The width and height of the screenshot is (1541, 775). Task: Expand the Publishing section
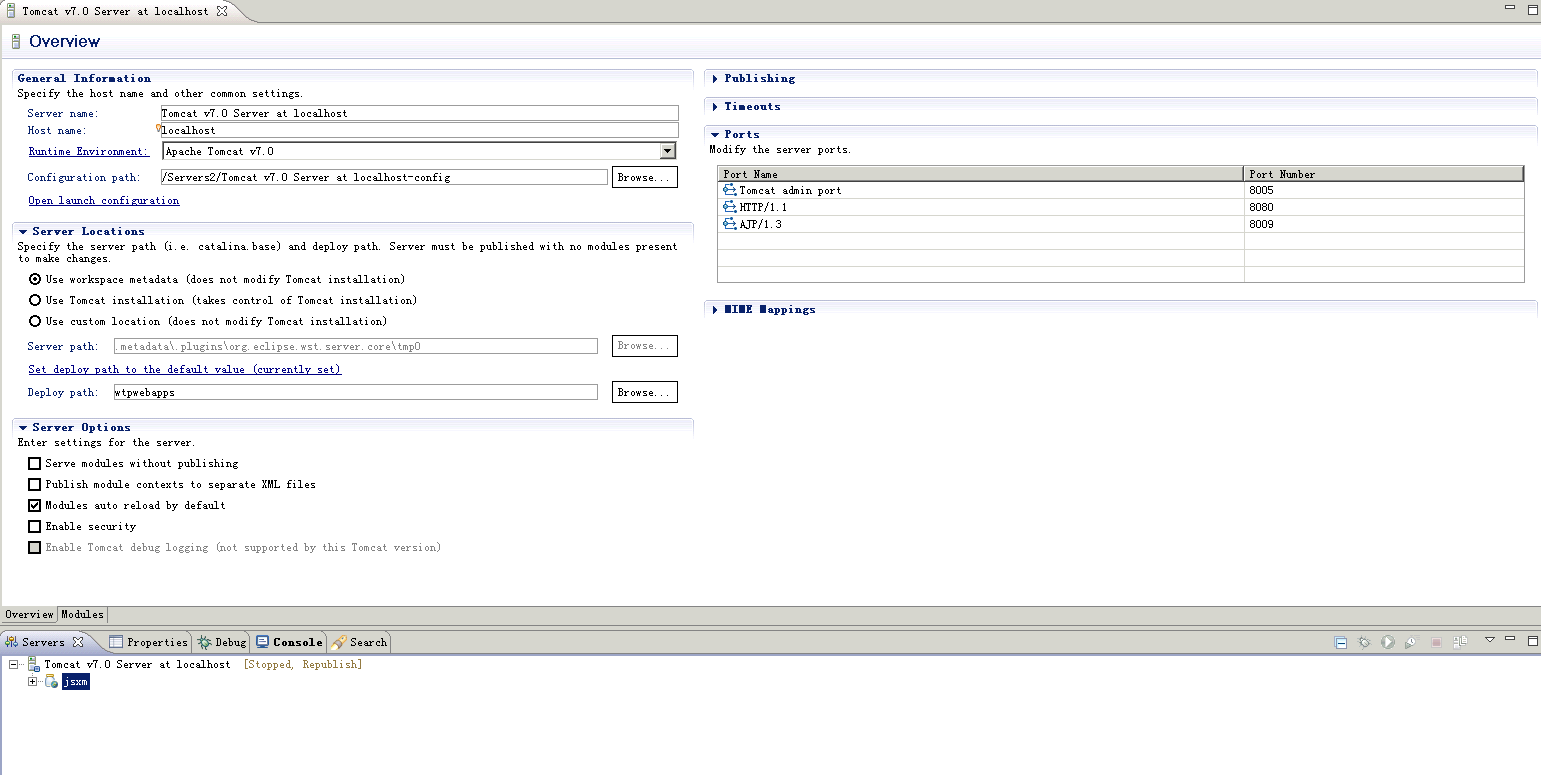coord(715,78)
